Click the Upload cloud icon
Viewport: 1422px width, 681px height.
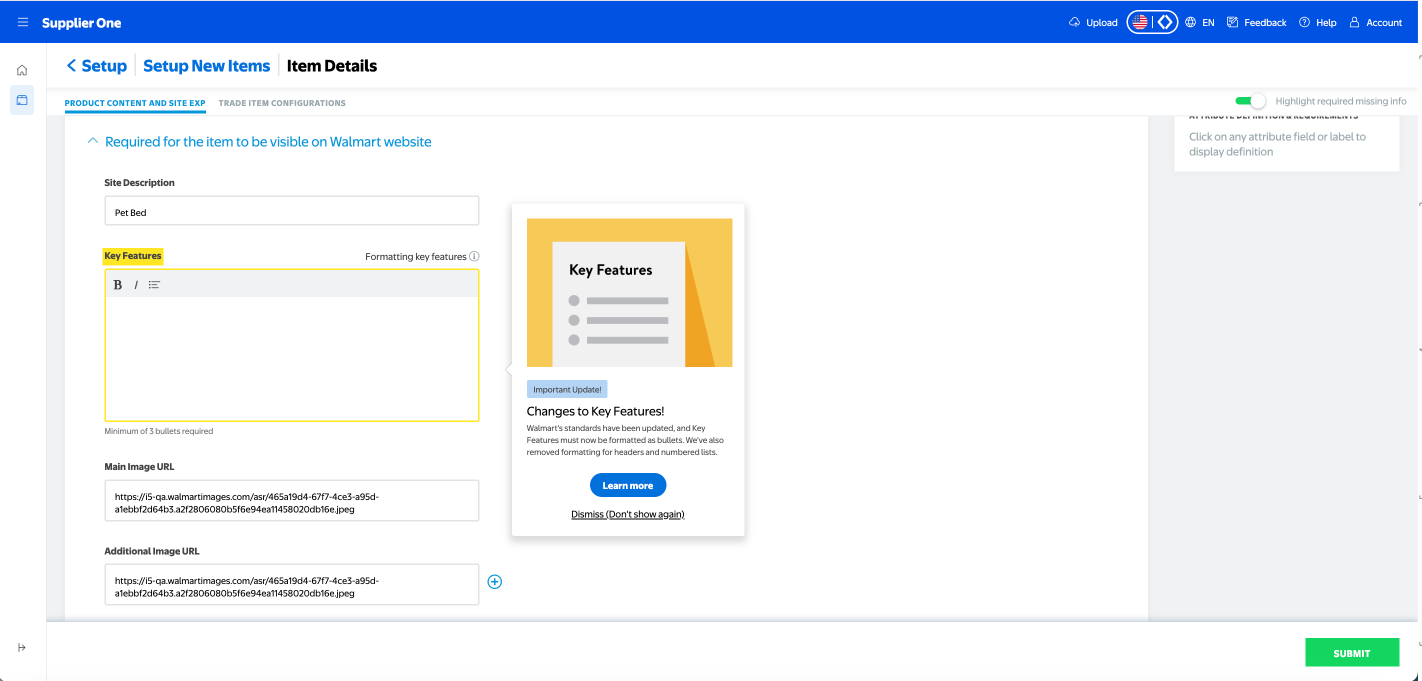click(1075, 22)
